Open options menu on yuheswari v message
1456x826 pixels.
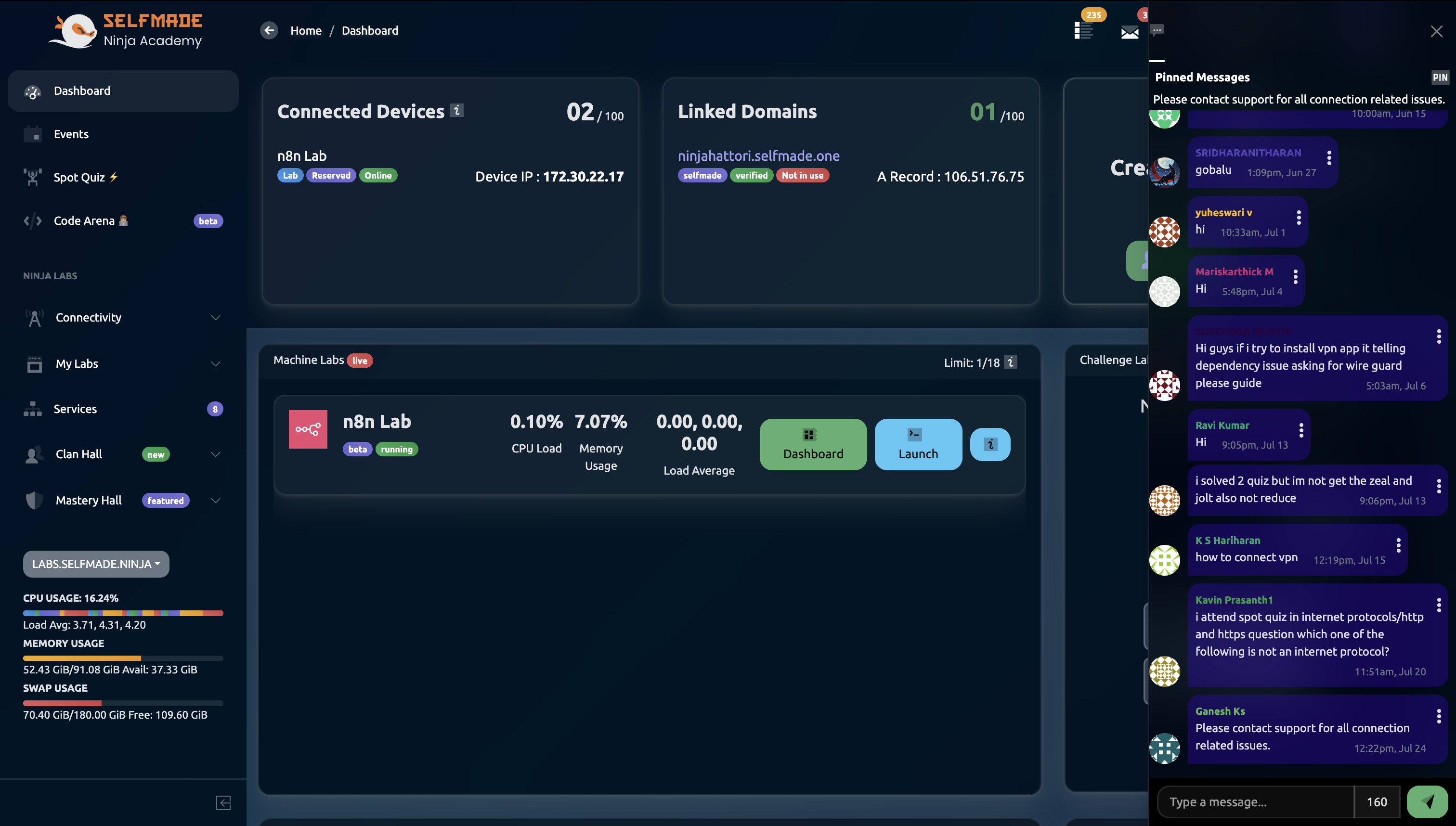pos(1299,218)
